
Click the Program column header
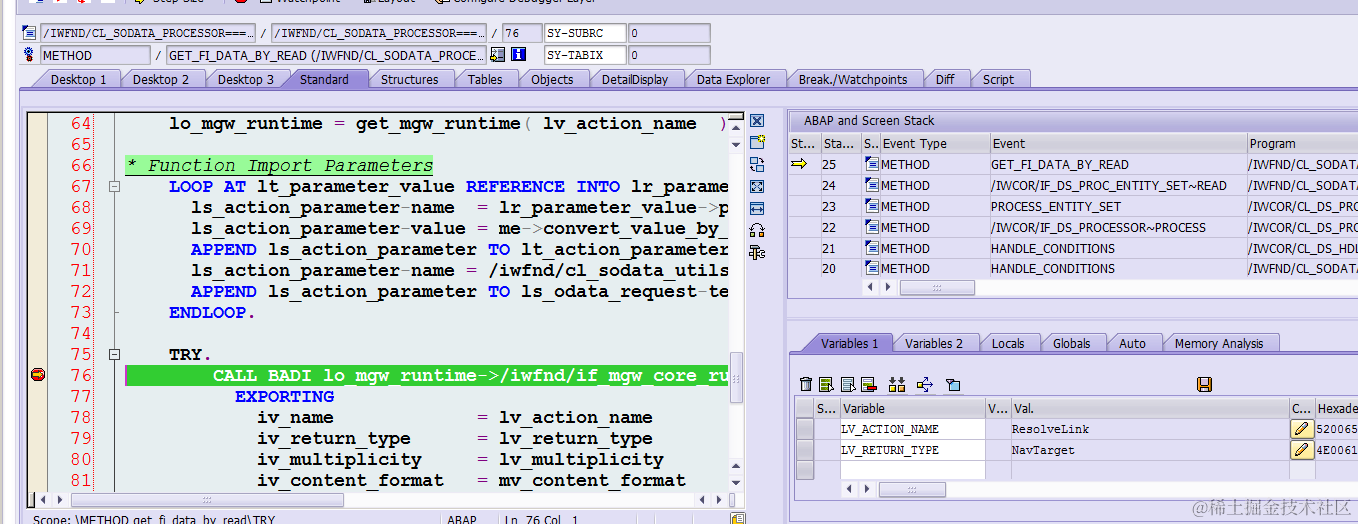tap(1302, 143)
